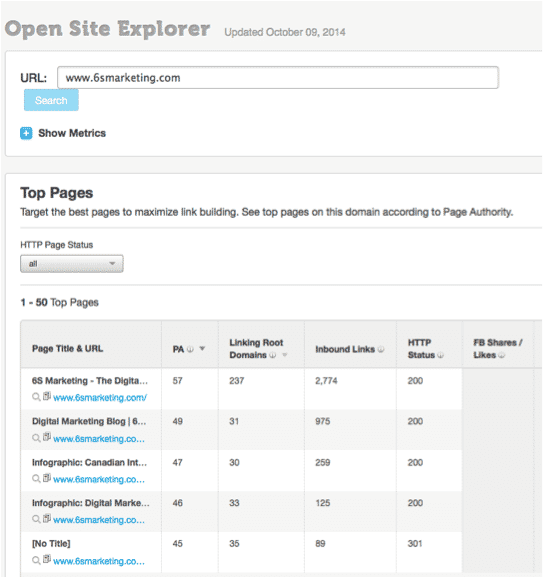Click the inbound links value 975

coord(323,421)
